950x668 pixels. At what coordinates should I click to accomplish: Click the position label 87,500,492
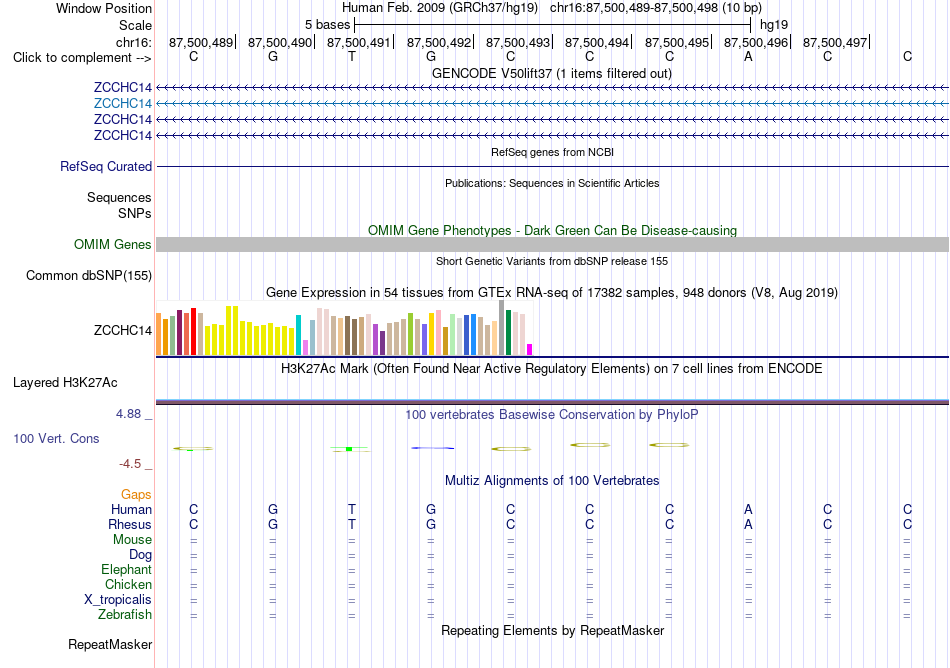(x=439, y=42)
